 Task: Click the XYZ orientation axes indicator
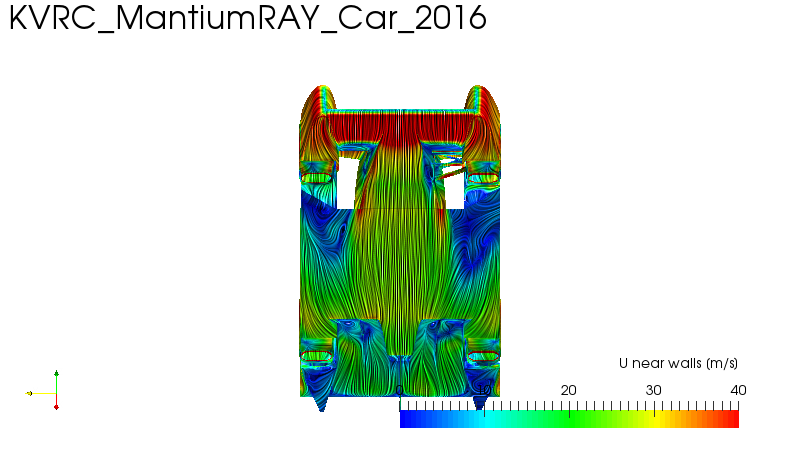tap(43, 391)
